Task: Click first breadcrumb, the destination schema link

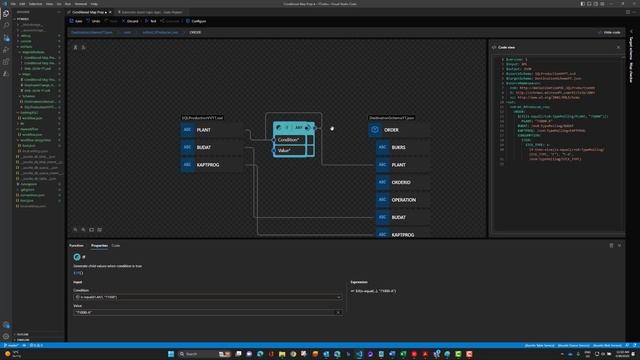Action: [91, 32]
